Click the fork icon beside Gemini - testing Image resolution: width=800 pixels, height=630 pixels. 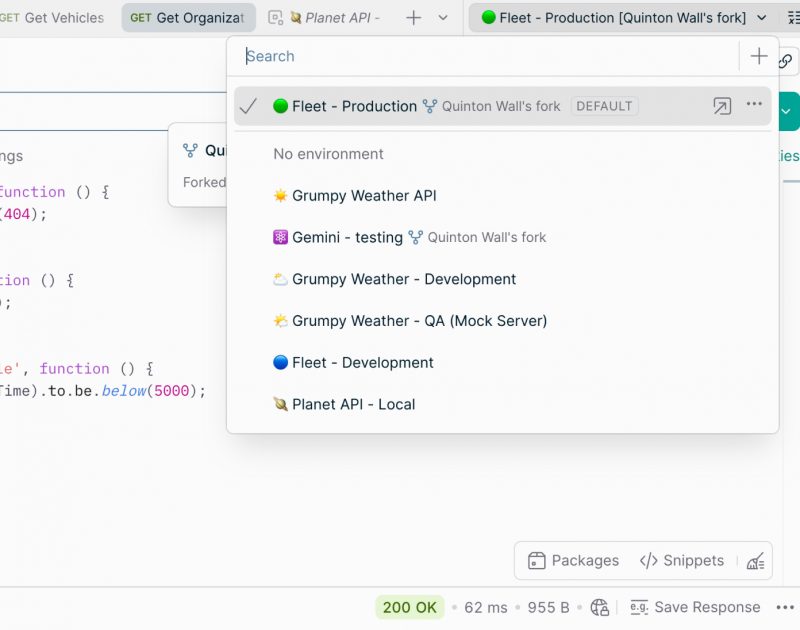[x=415, y=237]
